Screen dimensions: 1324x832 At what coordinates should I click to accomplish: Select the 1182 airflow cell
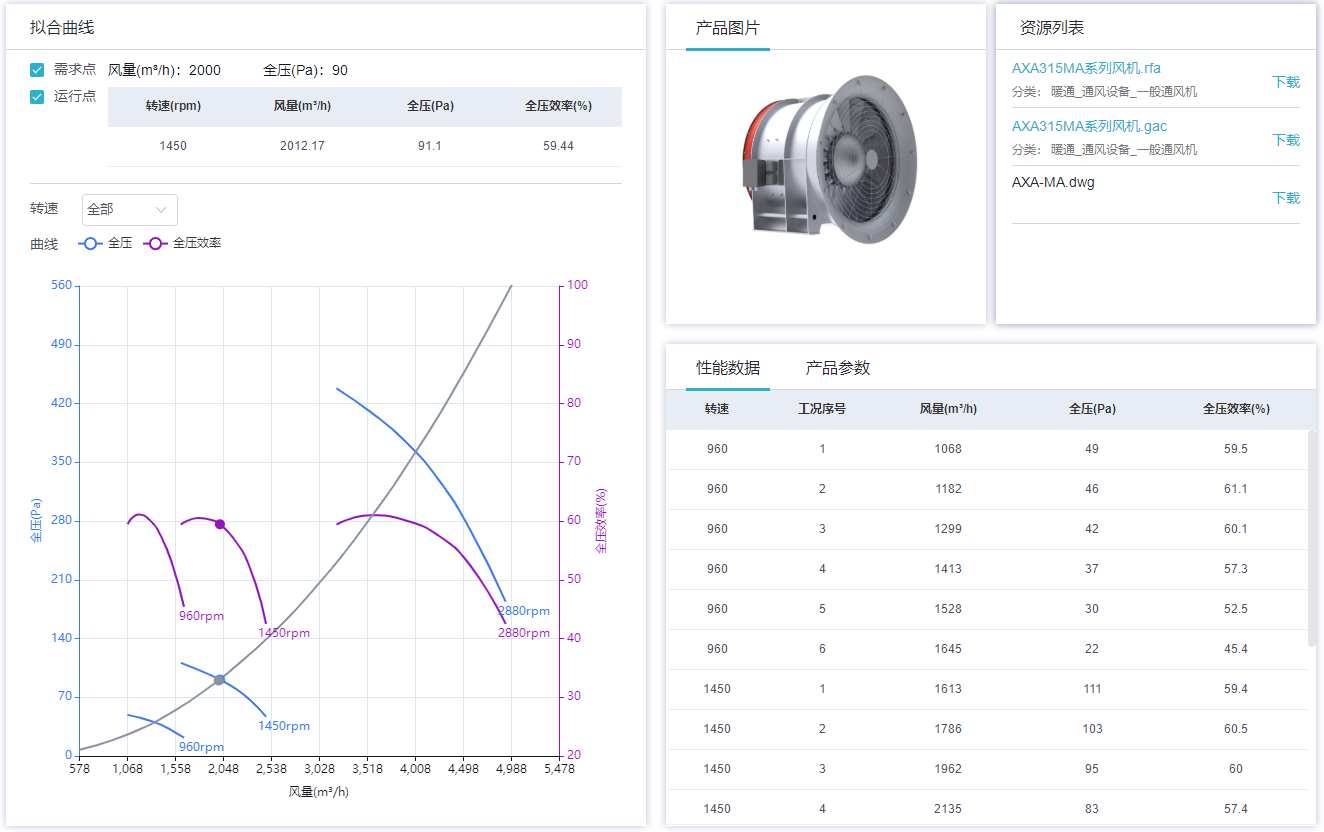948,489
